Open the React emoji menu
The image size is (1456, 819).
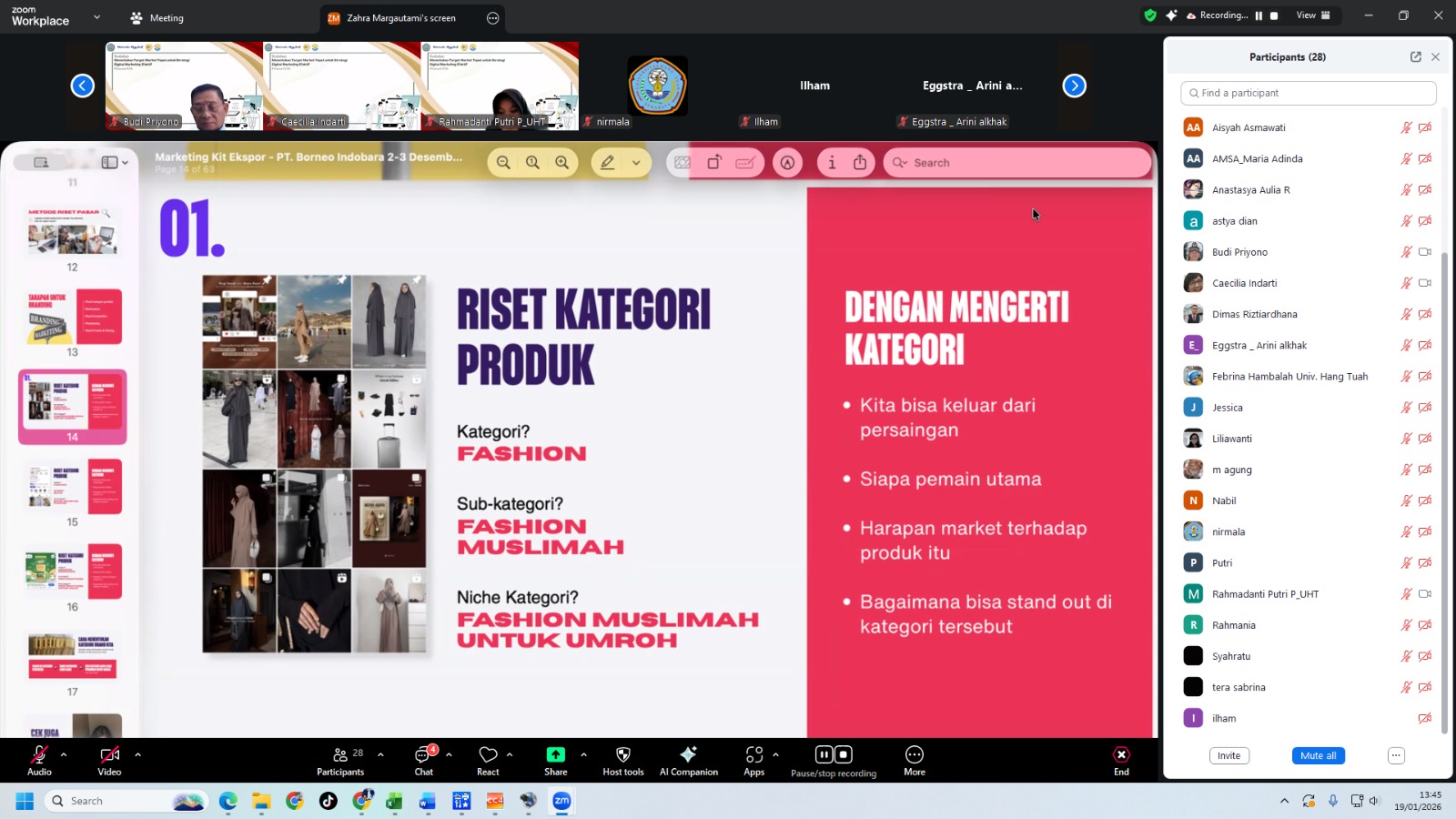coord(488,760)
